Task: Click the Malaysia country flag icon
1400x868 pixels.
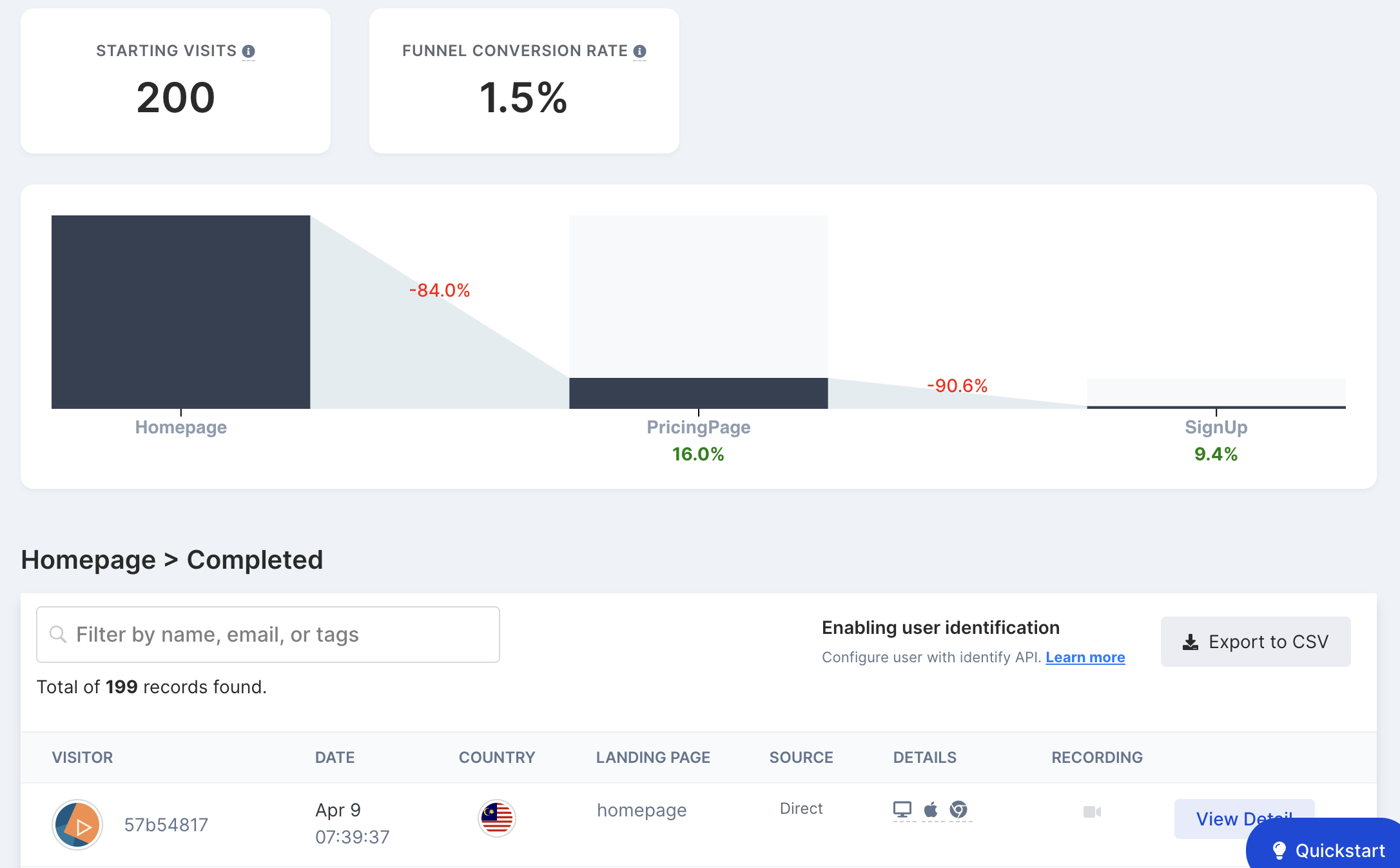Action: click(496, 818)
